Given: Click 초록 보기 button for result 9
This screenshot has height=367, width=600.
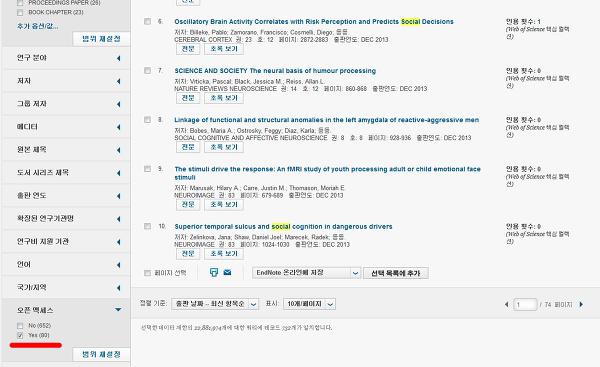Looking at the screenshot, I should (224, 204).
